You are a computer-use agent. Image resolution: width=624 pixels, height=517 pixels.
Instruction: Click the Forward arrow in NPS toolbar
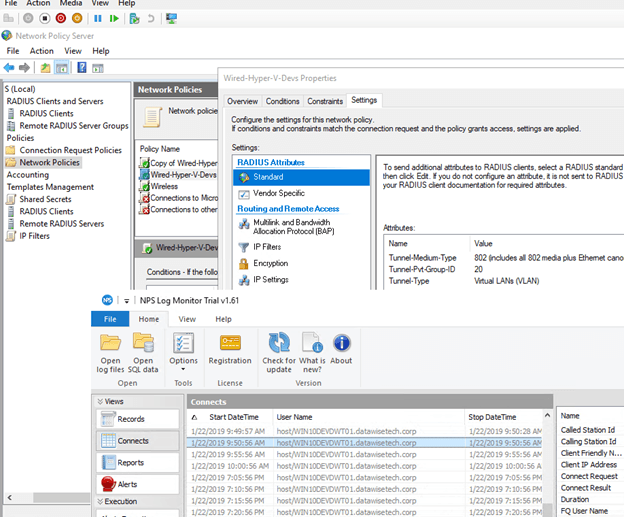(24, 68)
